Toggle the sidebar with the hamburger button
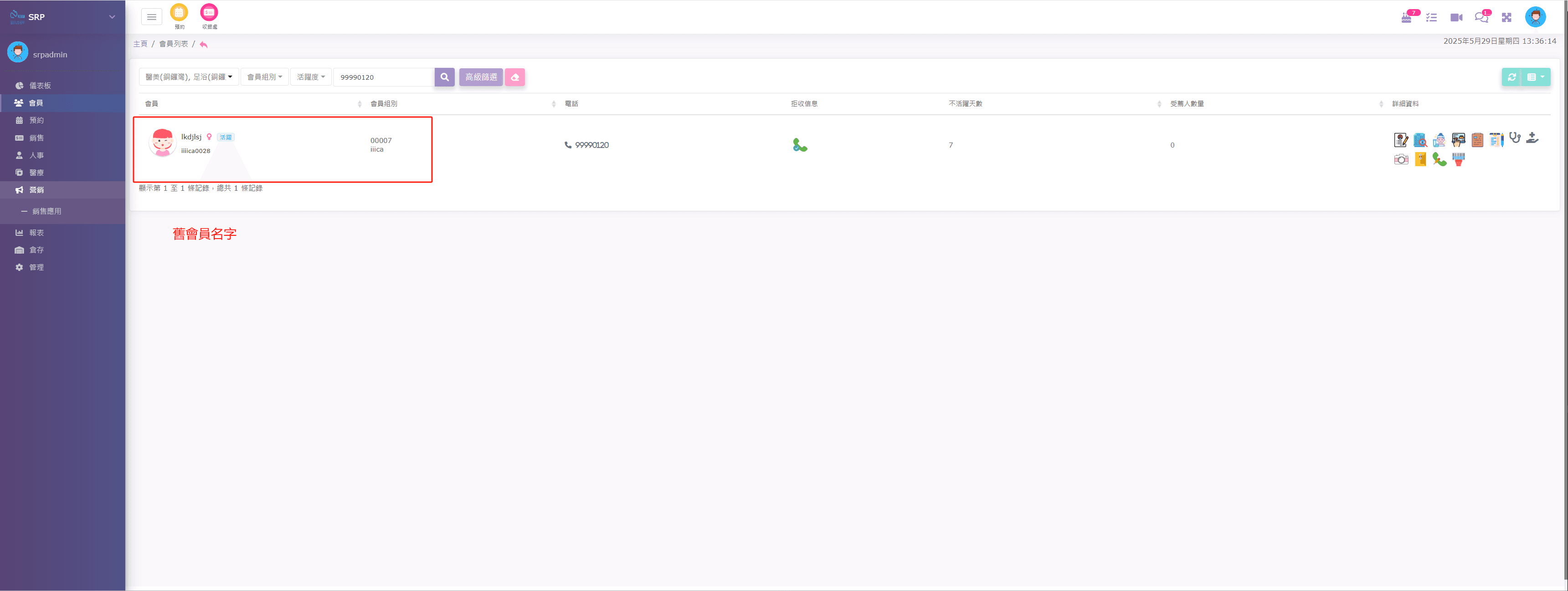Screen dimensions: 1568x591 click(152, 17)
